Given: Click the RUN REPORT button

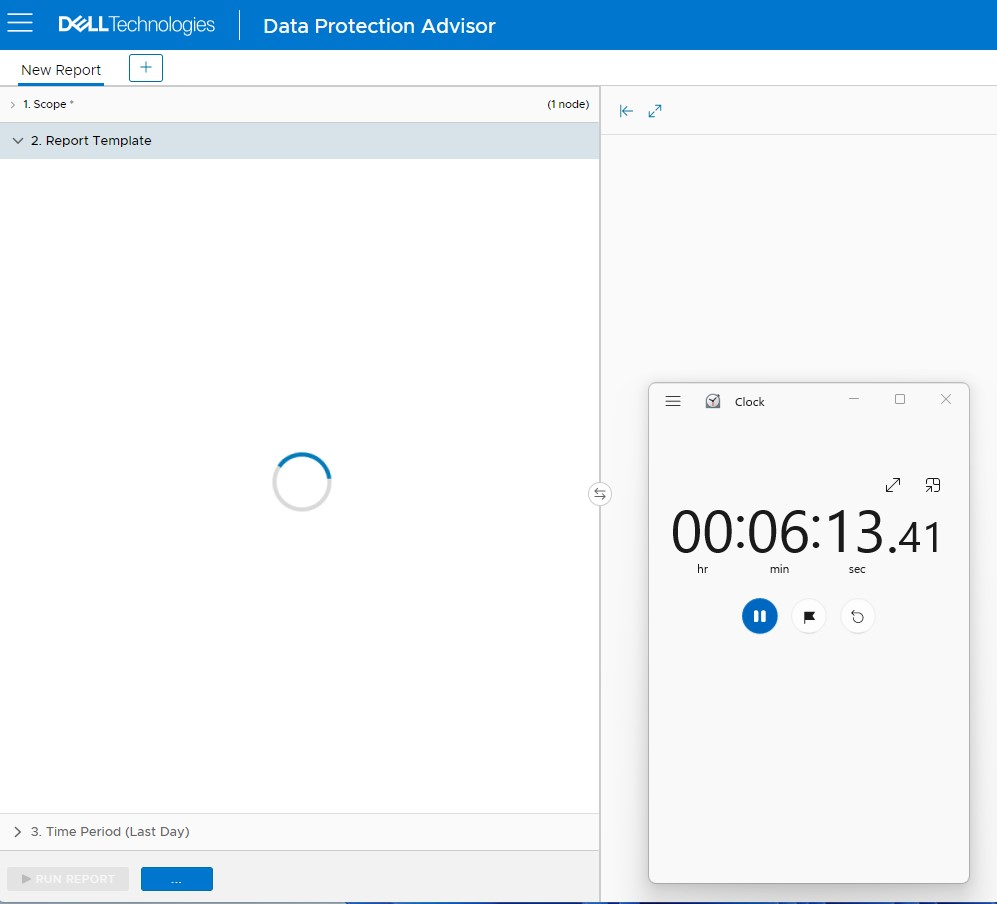Looking at the screenshot, I should [68, 879].
